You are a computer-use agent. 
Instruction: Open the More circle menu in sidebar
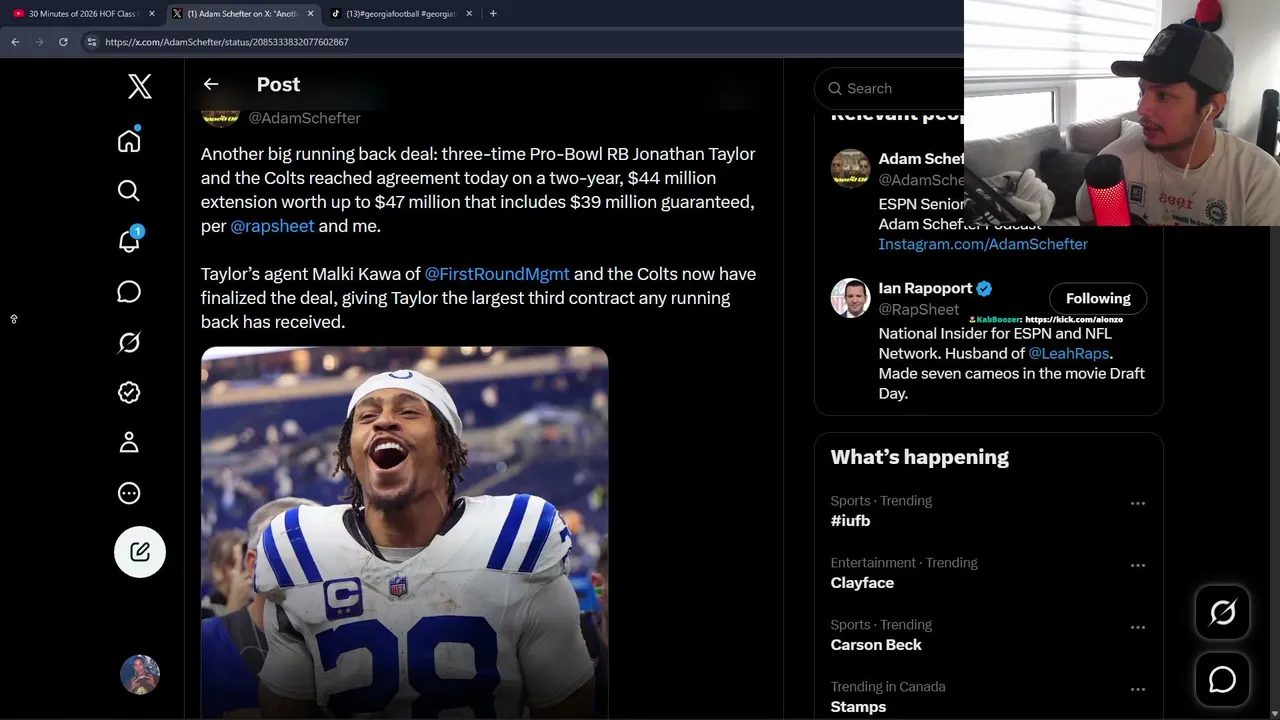(x=129, y=493)
